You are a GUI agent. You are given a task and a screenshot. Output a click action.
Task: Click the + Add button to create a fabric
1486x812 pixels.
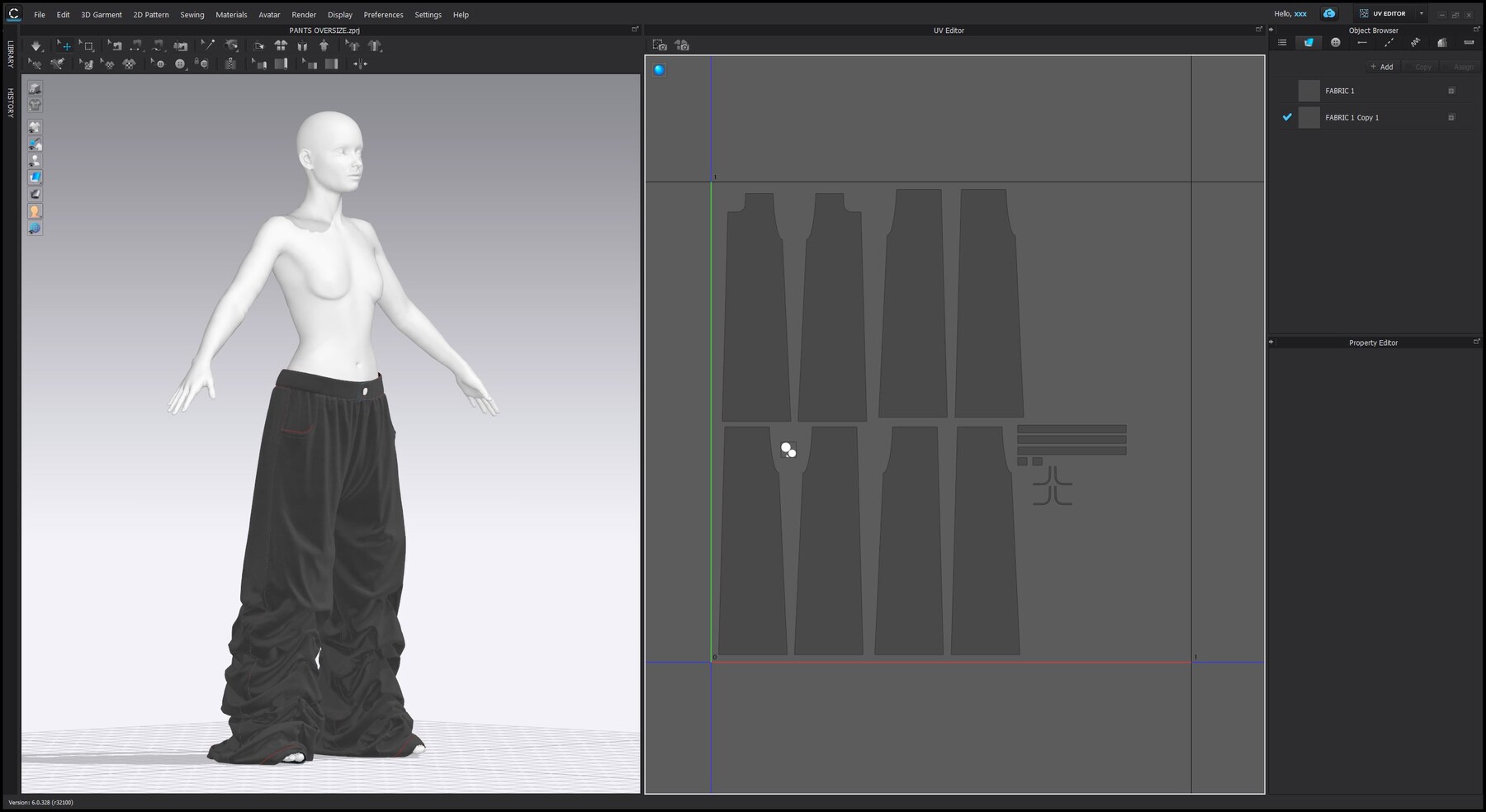click(1380, 67)
